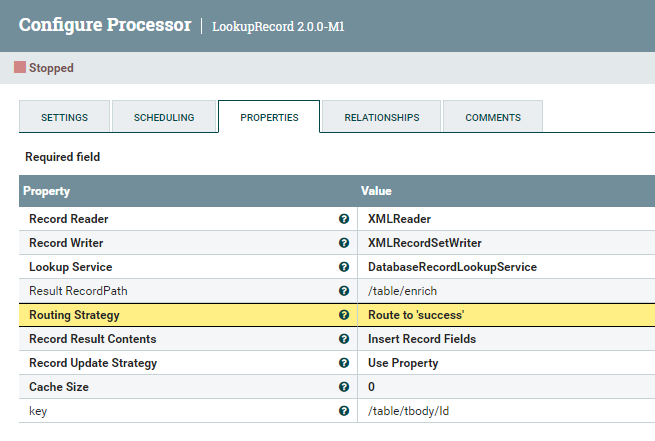The image size is (655, 441).
Task: Open the Comments tab
Action: 492,117
